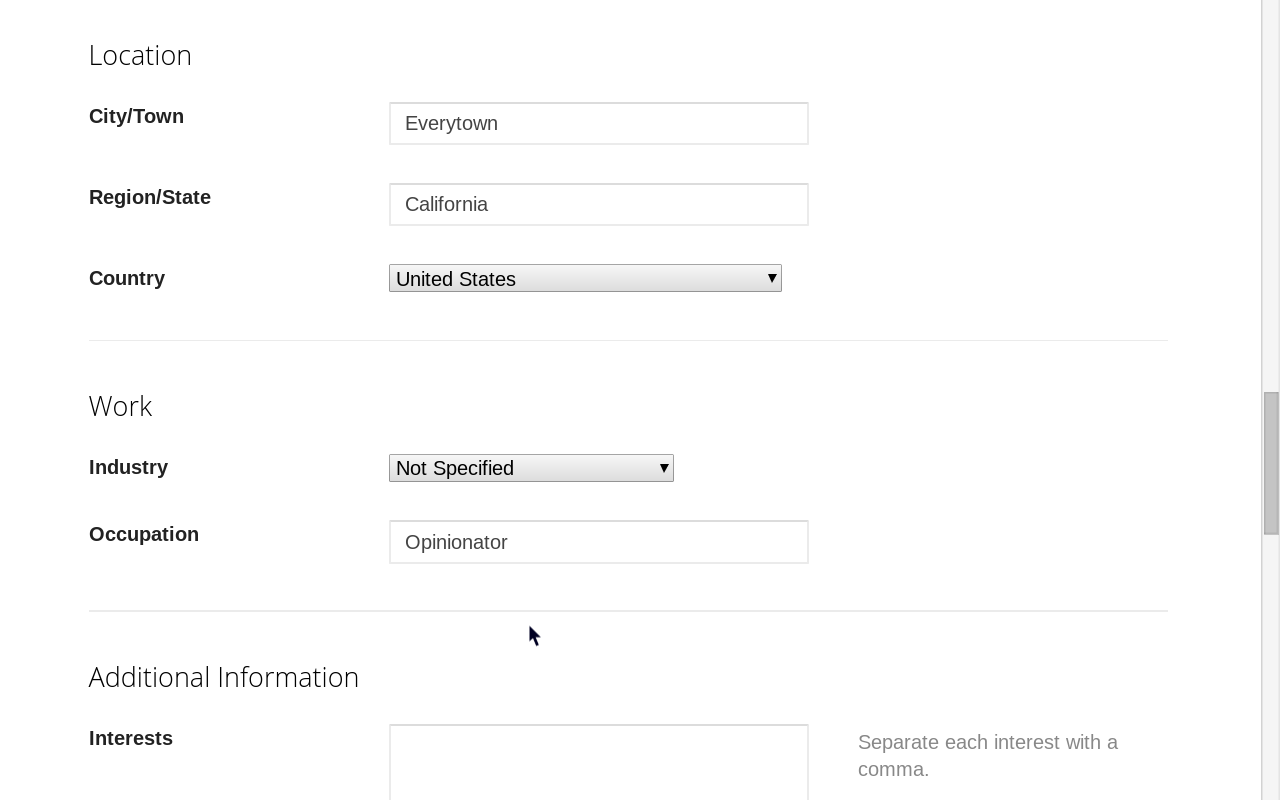Select the text California in Region/State

click(x=446, y=204)
